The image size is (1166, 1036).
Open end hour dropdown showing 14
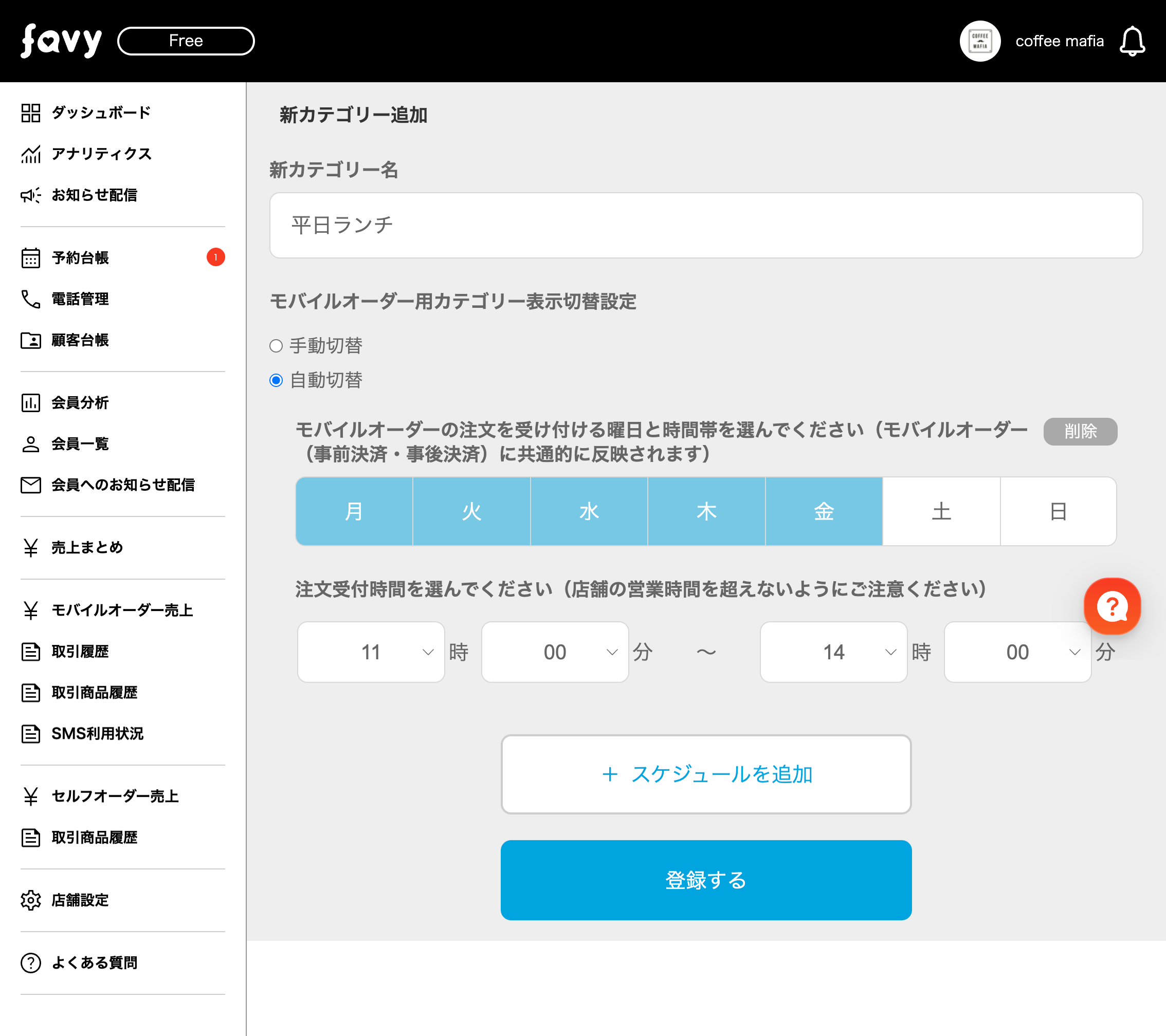coord(833,652)
